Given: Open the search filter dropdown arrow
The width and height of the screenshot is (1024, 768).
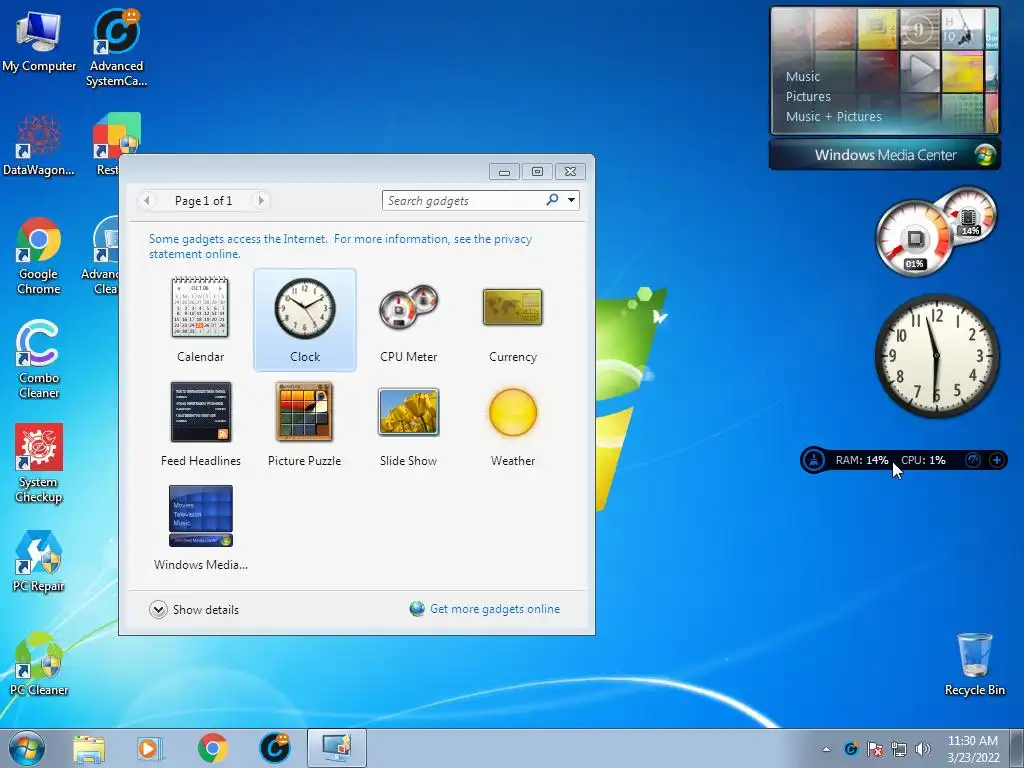Looking at the screenshot, I should 571,200.
